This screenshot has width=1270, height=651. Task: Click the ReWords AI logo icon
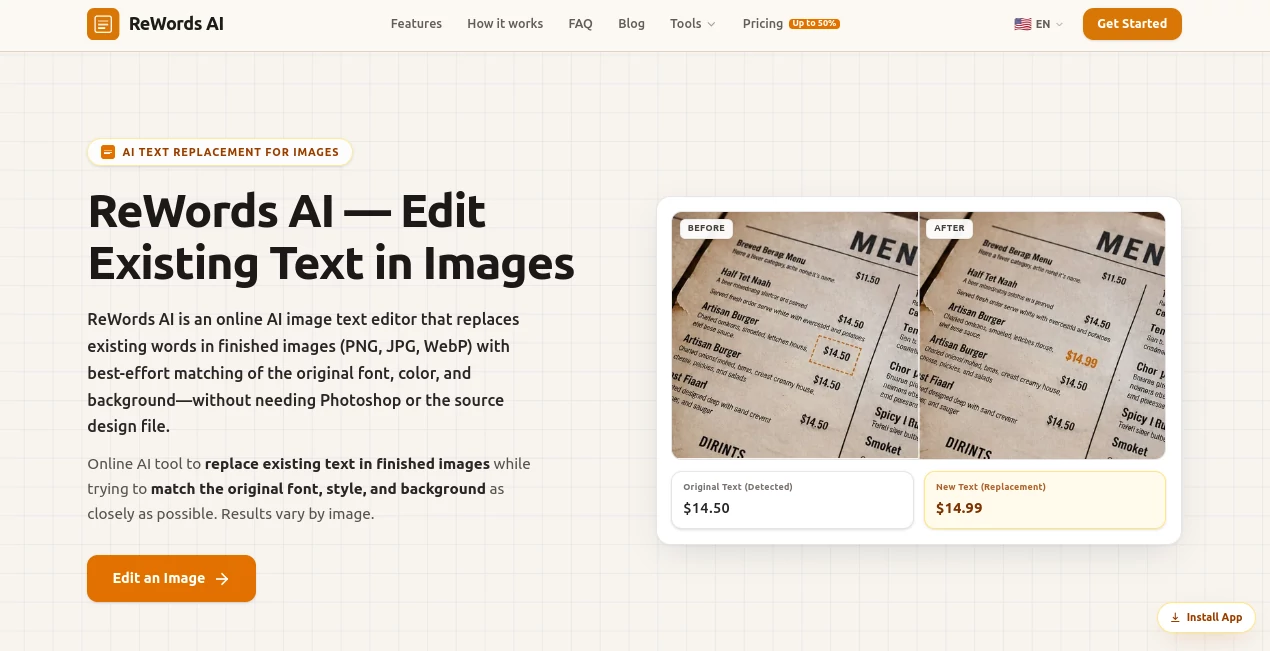pyautogui.click(x=103, y=24)
